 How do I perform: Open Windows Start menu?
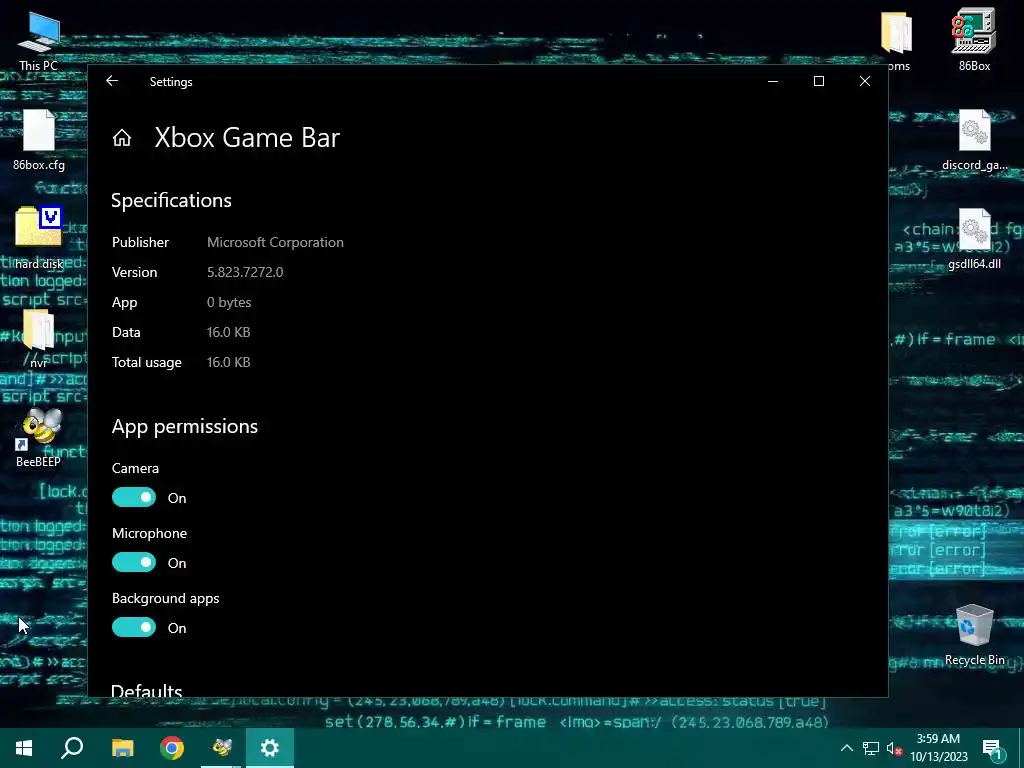pos(24,748)
